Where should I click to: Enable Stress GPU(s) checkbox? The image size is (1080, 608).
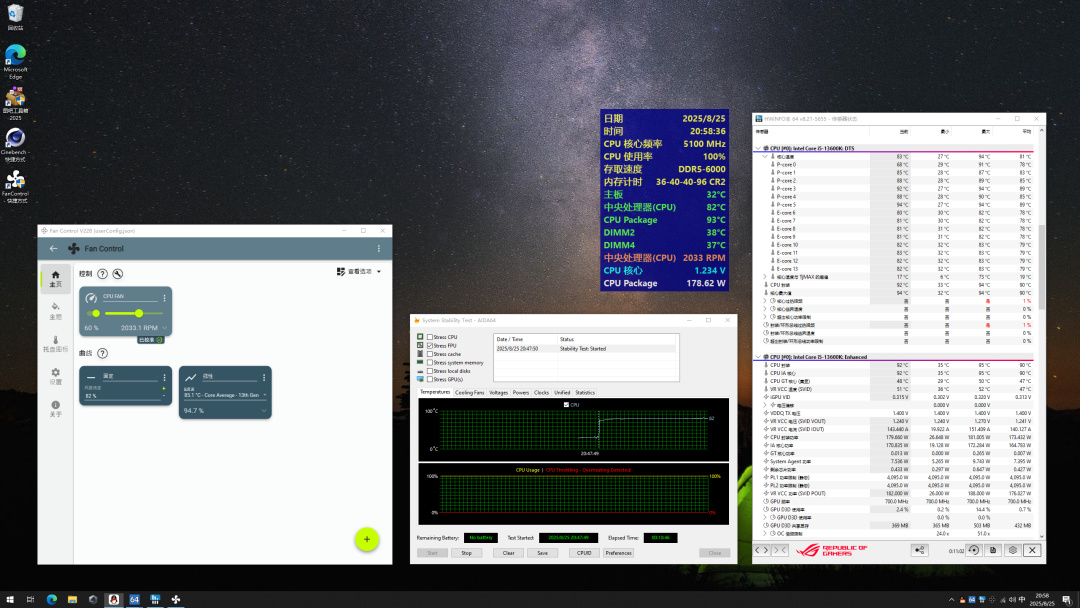(430, 379)
